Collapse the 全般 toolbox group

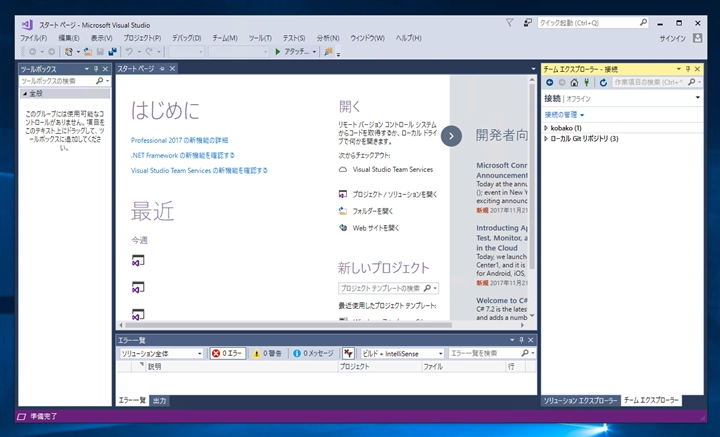pyautogui.click(x=25, y=94)
